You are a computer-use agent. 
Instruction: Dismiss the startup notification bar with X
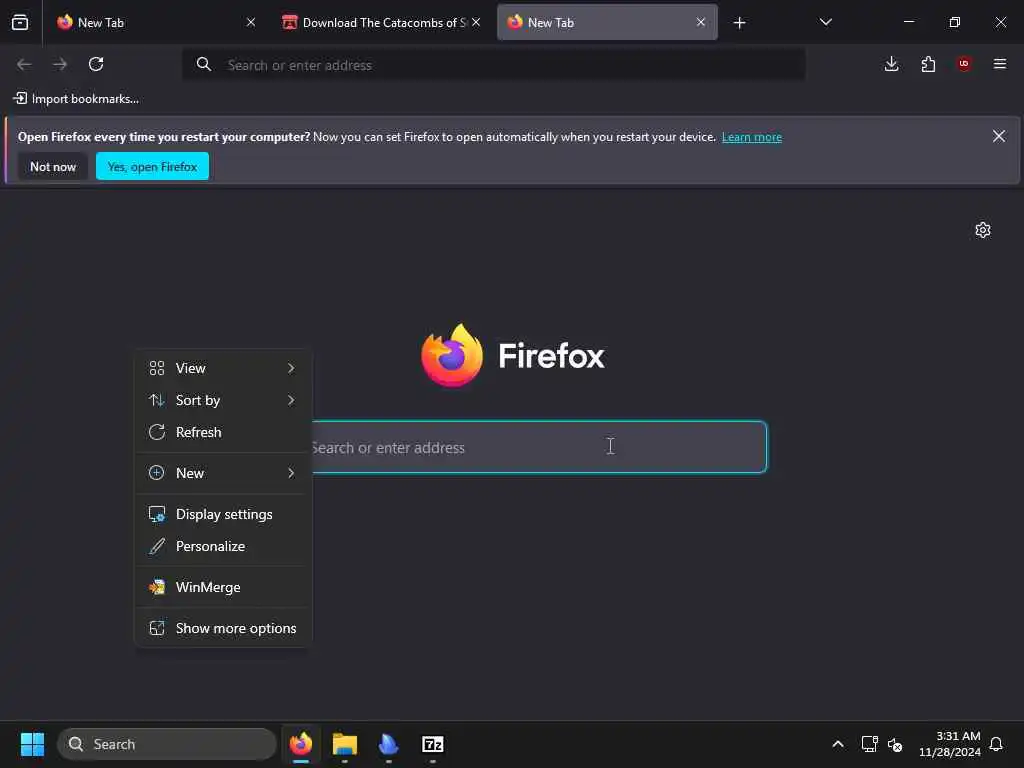[x=999, y=136]
